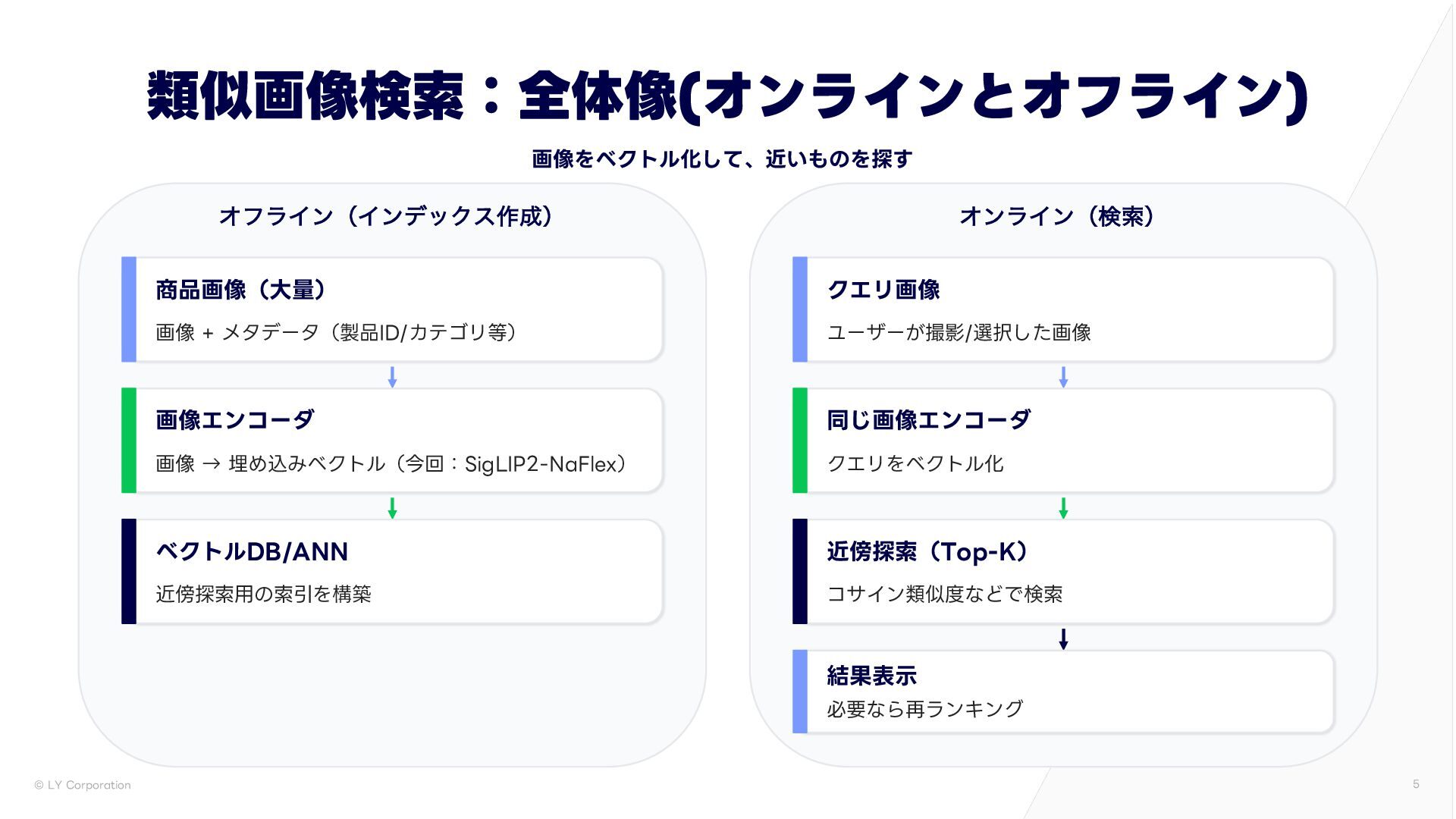1456x819 pixels.
Task: Click dark navy bar on ベクトルDB/ANN card
Action: click(129, 572)
